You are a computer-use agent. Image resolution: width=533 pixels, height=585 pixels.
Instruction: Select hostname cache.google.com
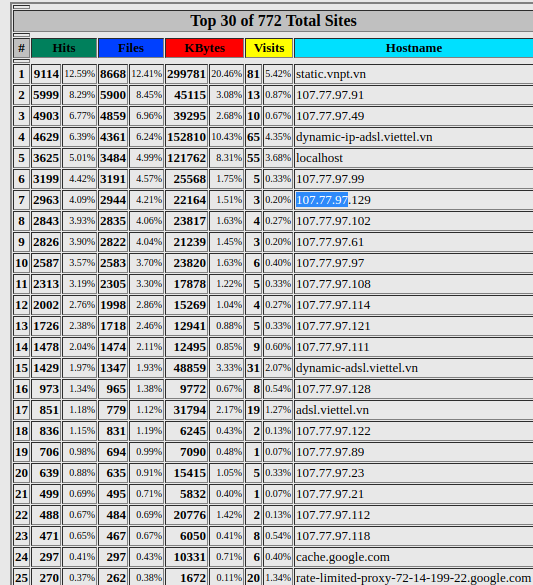pyautogui.click(x=343, y=557)
